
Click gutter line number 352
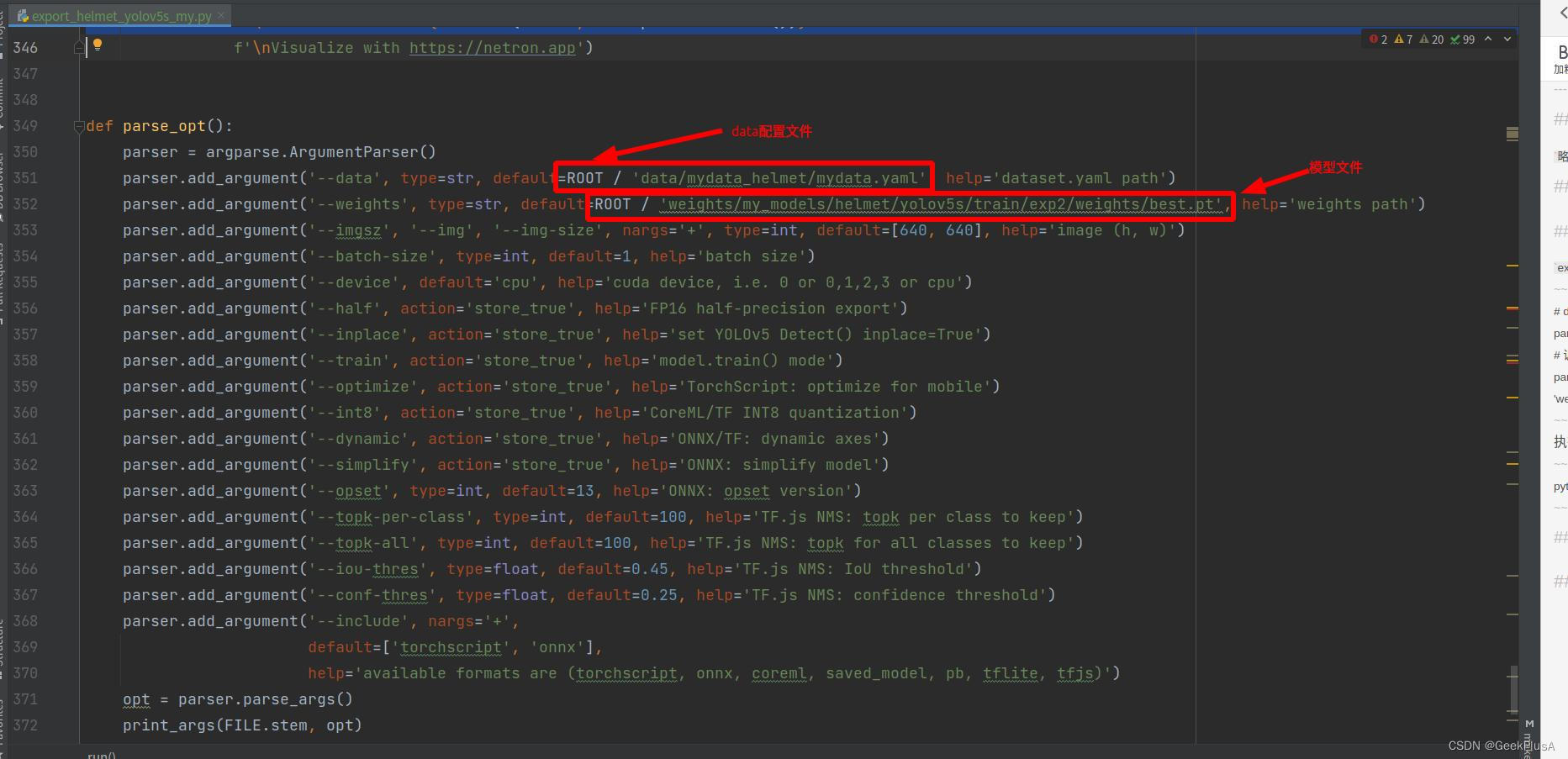pos(25,204)
